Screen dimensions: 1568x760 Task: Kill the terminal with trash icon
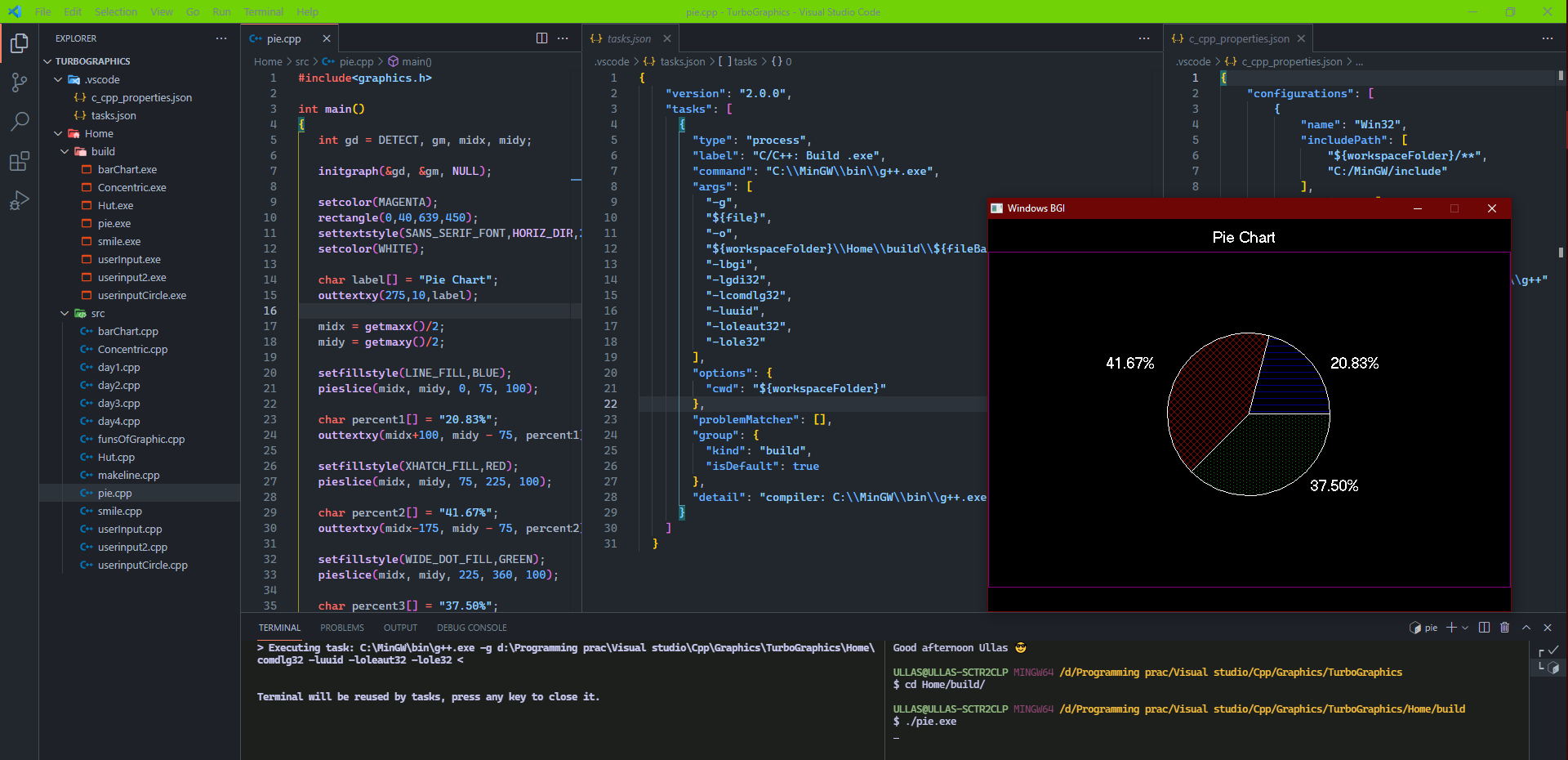tap(1504, 628)
